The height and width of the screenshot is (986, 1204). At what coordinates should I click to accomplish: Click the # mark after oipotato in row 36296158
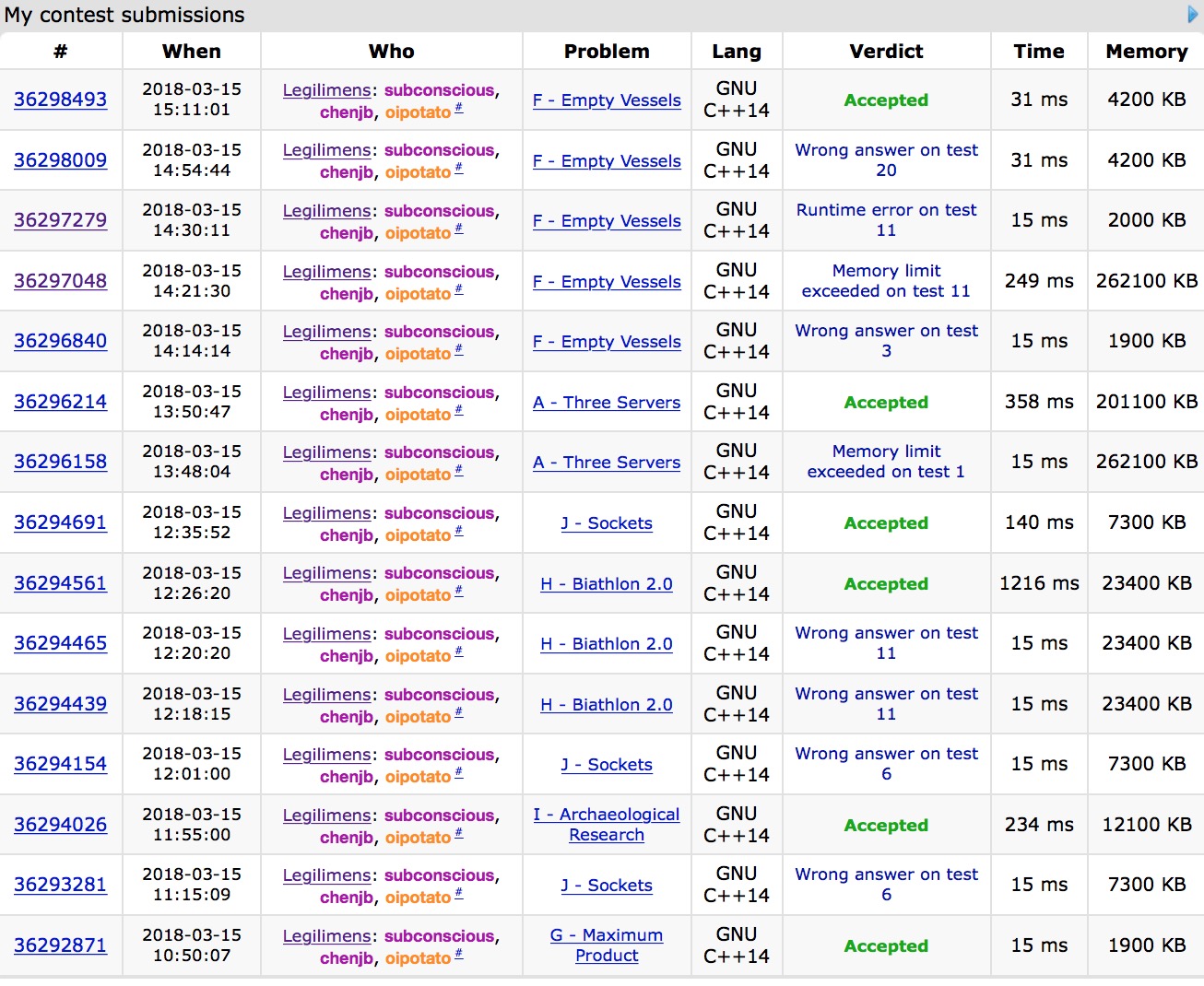459,471
